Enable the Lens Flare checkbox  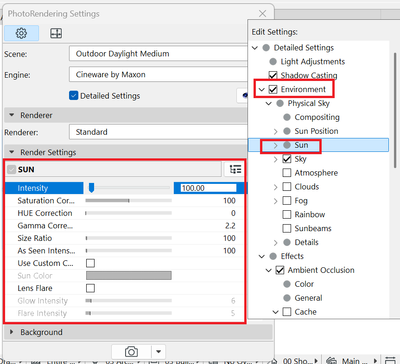tap(90, 288)
